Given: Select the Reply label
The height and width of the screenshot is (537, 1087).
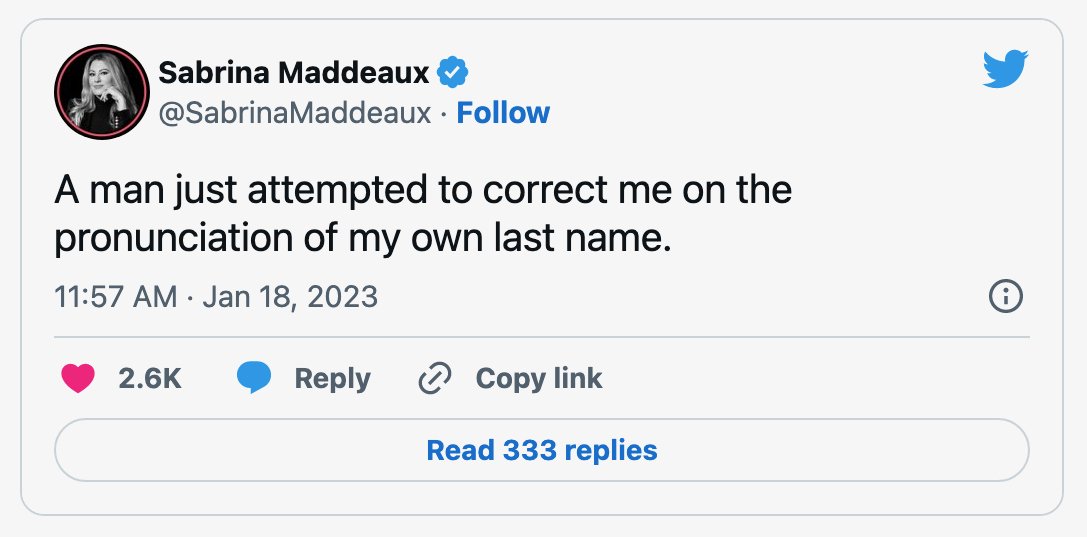Looking at the screenshot, I should tap(333, 378).
